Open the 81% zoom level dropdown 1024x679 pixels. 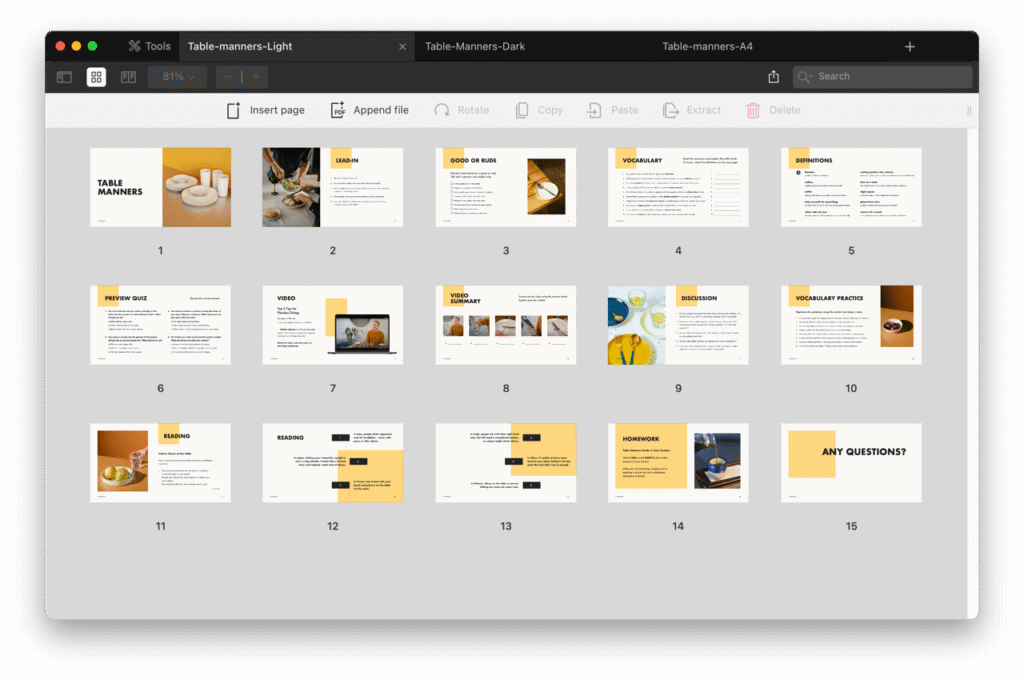pyautogui.click(x=178, y=77)
